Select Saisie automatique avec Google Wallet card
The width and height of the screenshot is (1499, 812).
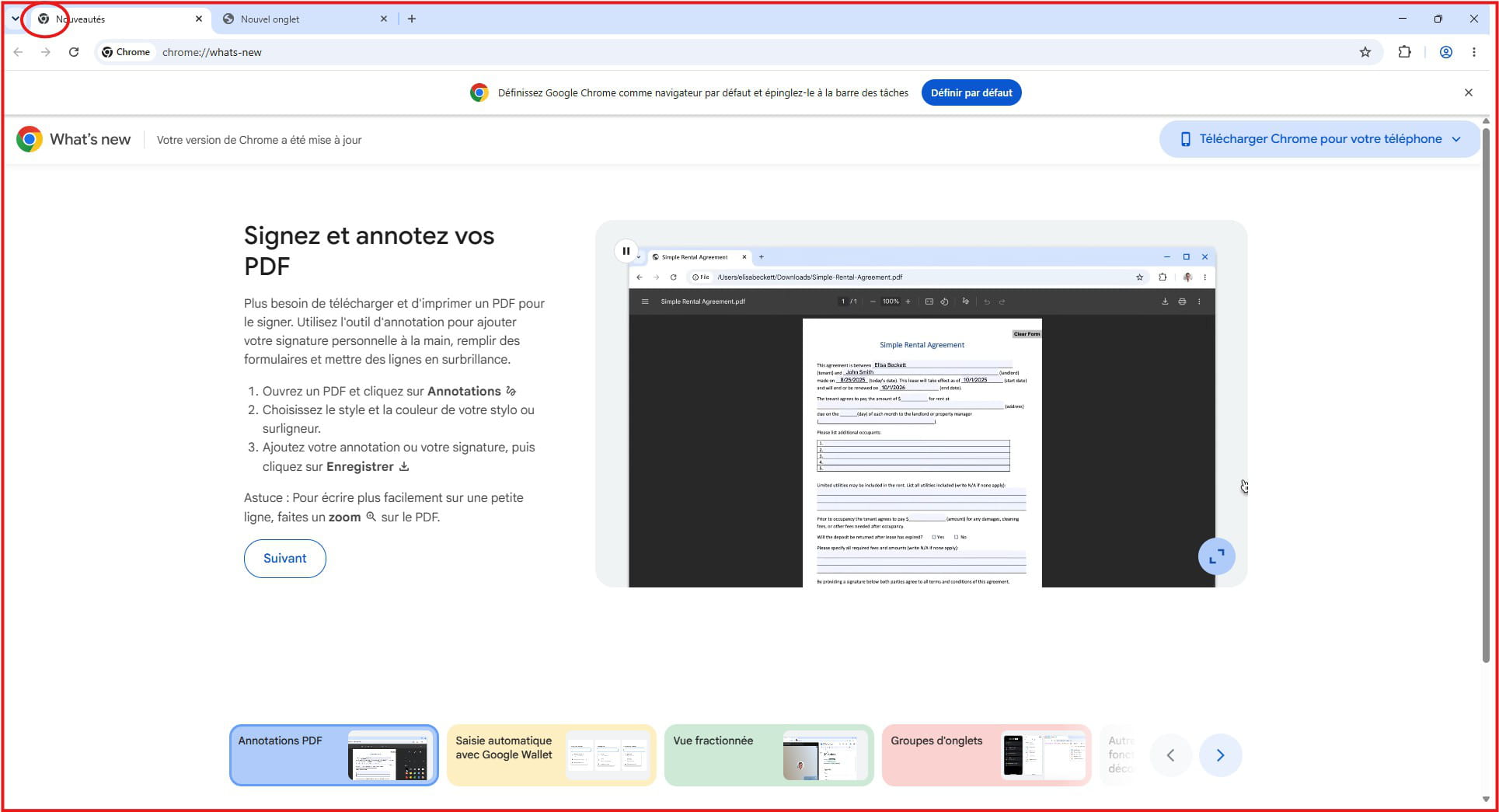[x=552, y=755]
